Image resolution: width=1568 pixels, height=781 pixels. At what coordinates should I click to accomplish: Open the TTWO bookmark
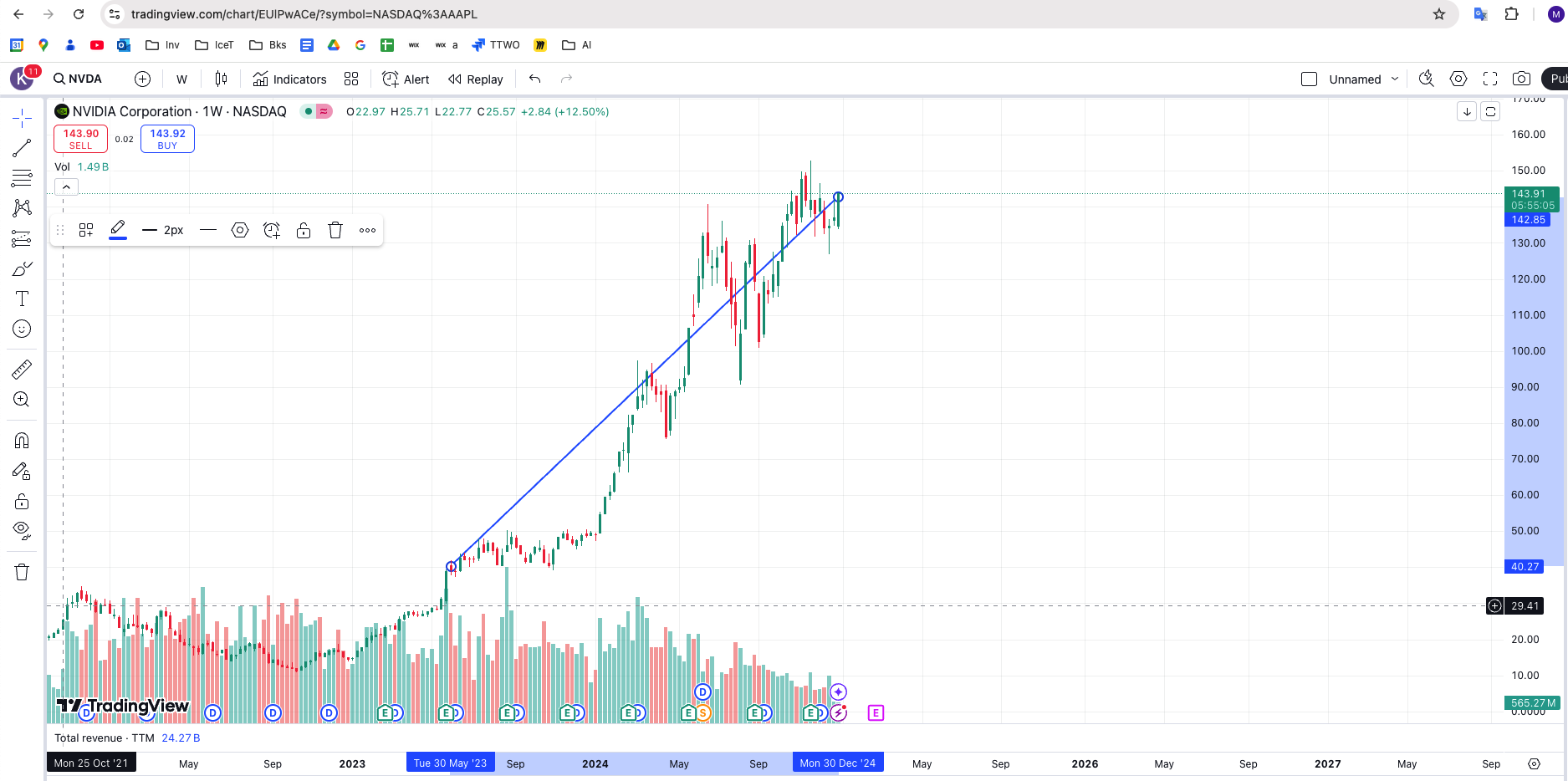coord(496,45)
